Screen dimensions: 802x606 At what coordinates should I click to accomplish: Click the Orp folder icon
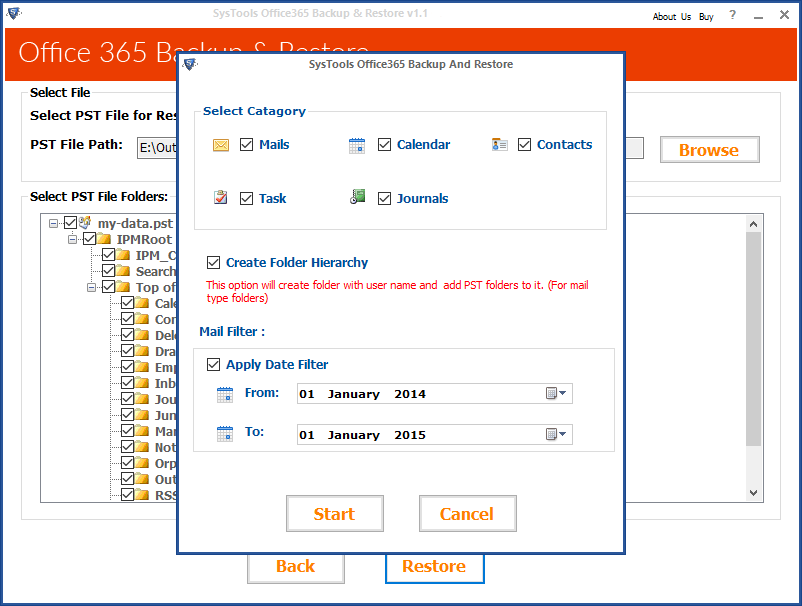click(142, 463)
